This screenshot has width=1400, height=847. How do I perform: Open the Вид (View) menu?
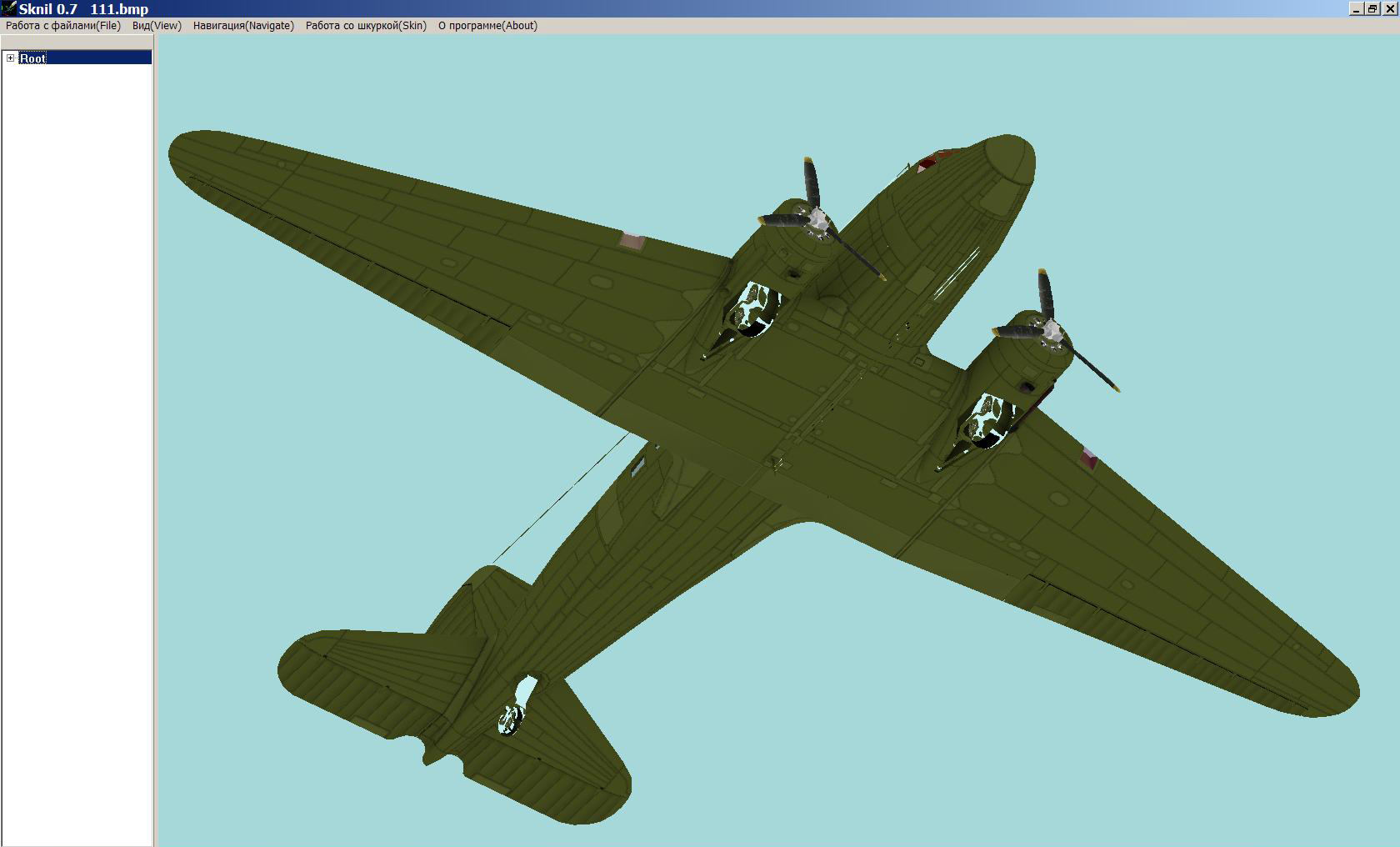[x=157, y=26]
